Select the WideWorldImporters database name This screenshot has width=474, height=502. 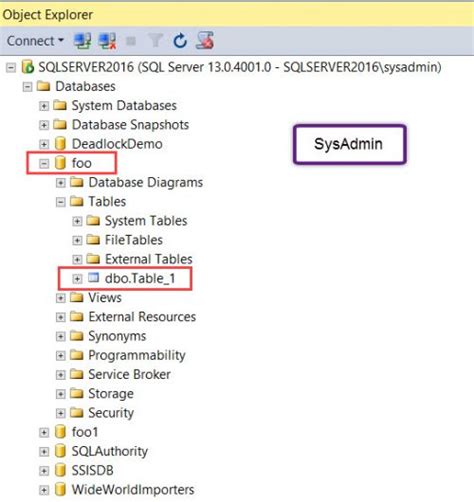(133, 490)
